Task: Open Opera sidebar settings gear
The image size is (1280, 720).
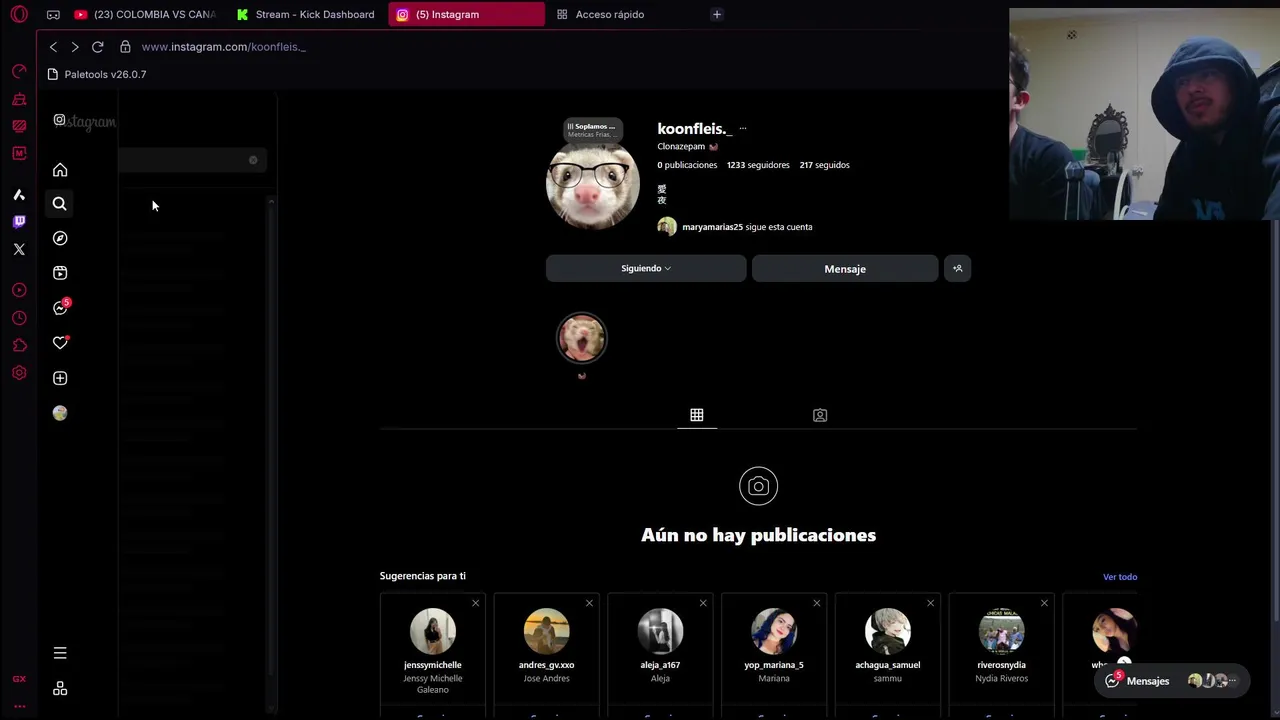Action: pos(19,373)
